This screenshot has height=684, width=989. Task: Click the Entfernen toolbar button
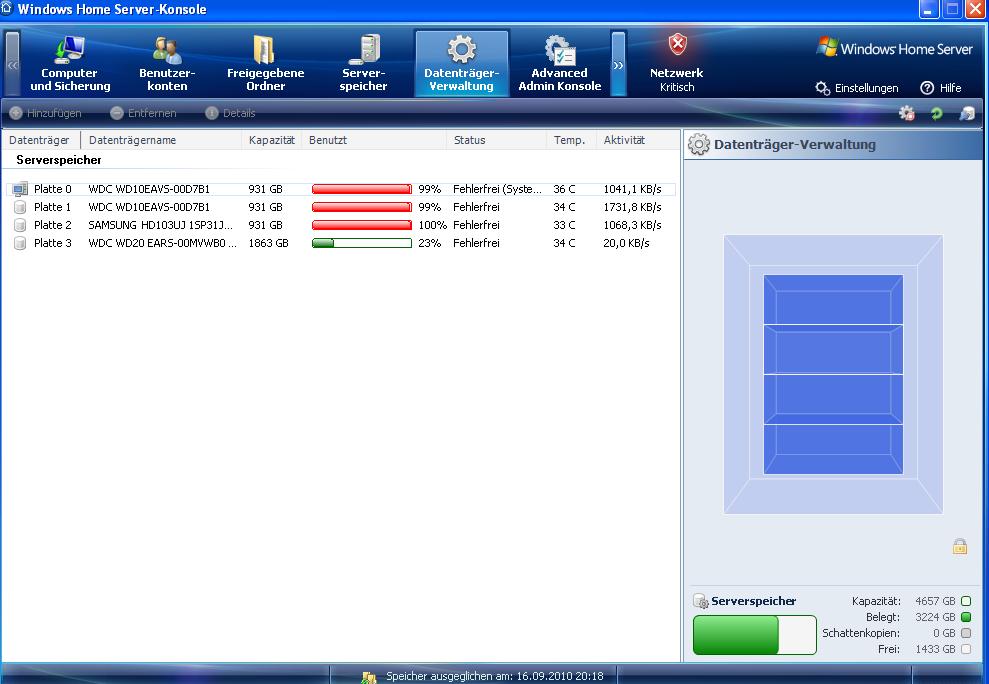point(143,113)
